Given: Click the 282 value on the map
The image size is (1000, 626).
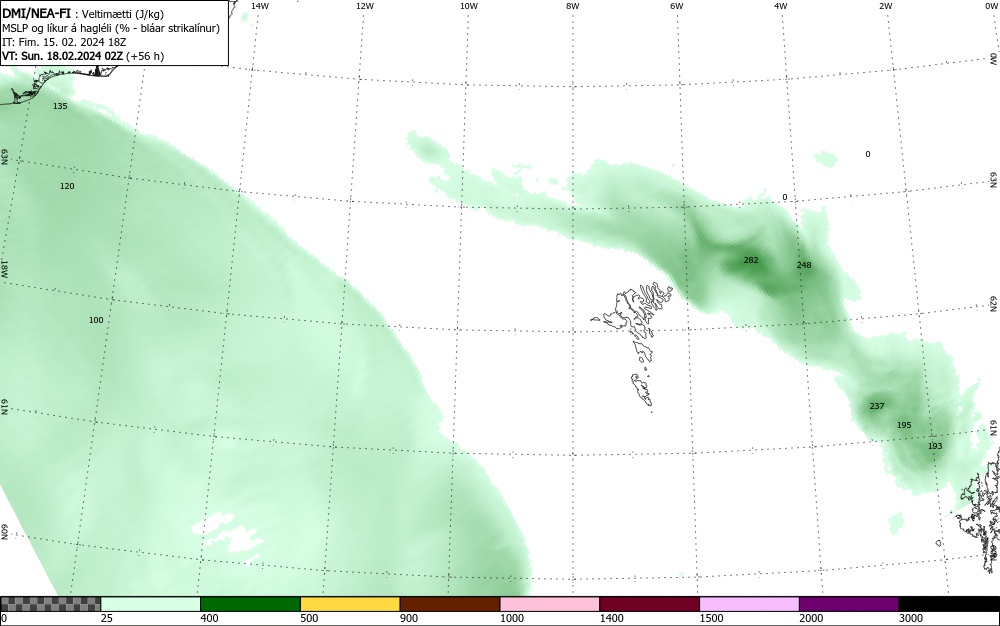Looking at the screenshot, I should pos(751,260).
